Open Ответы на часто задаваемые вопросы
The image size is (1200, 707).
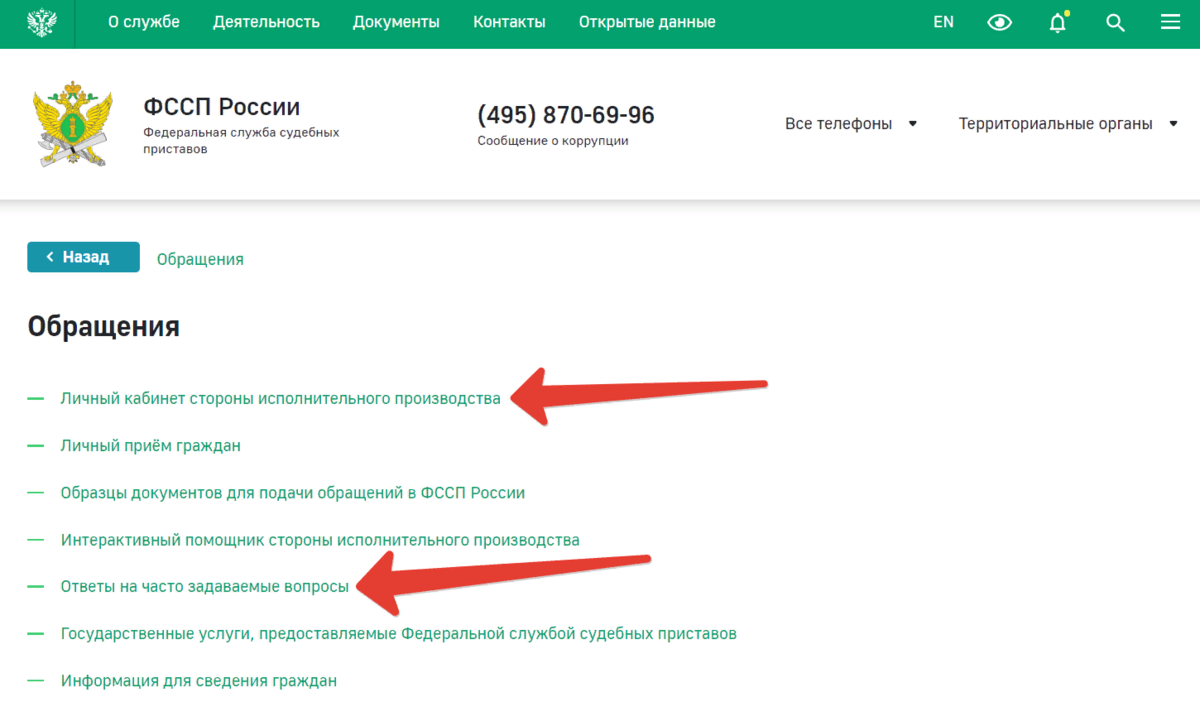(205, 586)
